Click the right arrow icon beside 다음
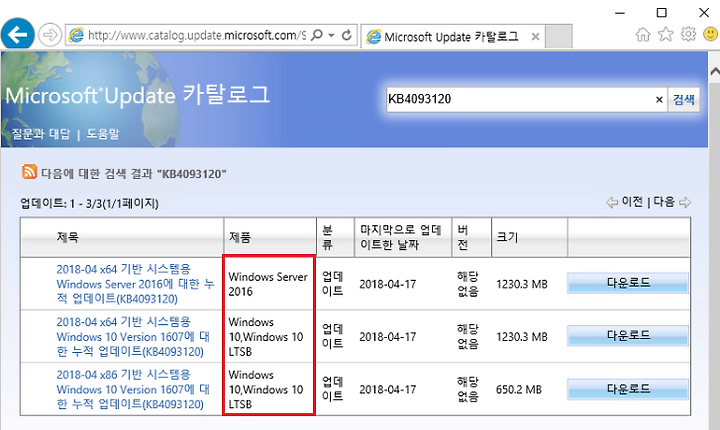Screen dimensions: 720x430 (x=685, y=202)
